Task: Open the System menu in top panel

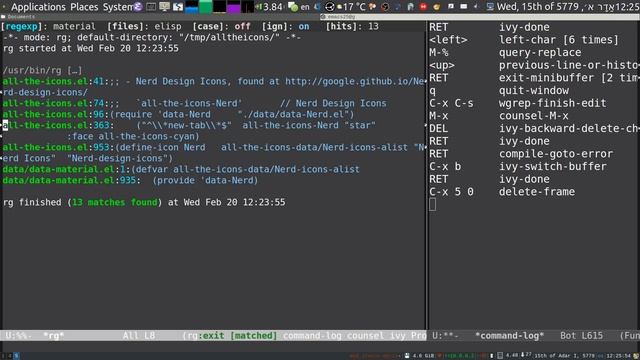Action: pos(118,7)
